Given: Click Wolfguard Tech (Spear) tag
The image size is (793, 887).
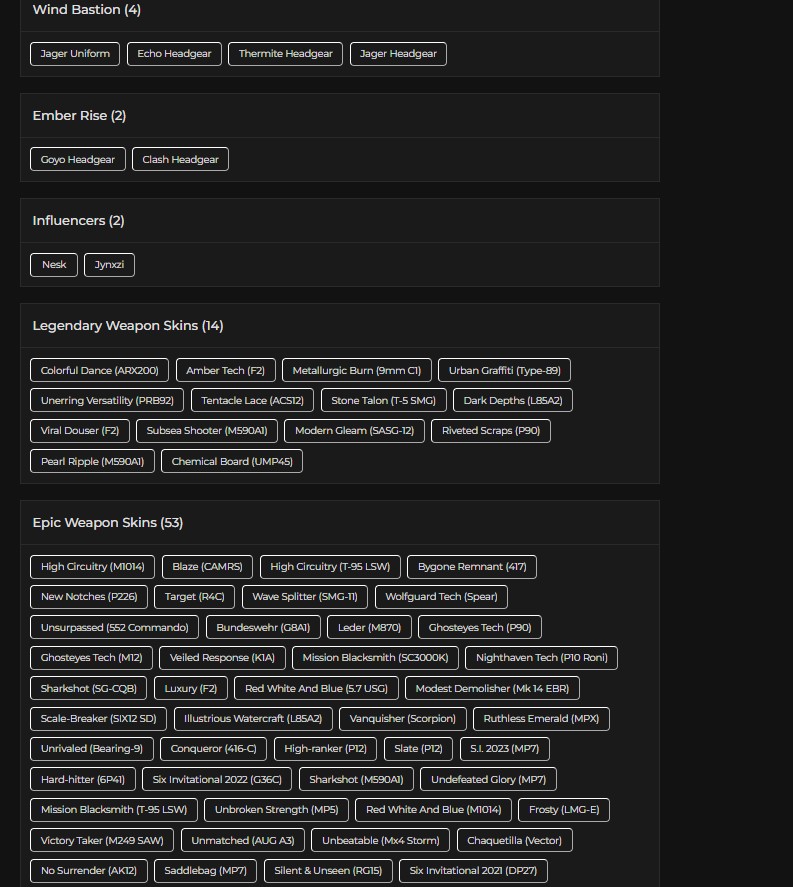Looking at the screenshot, I should 441,597.
